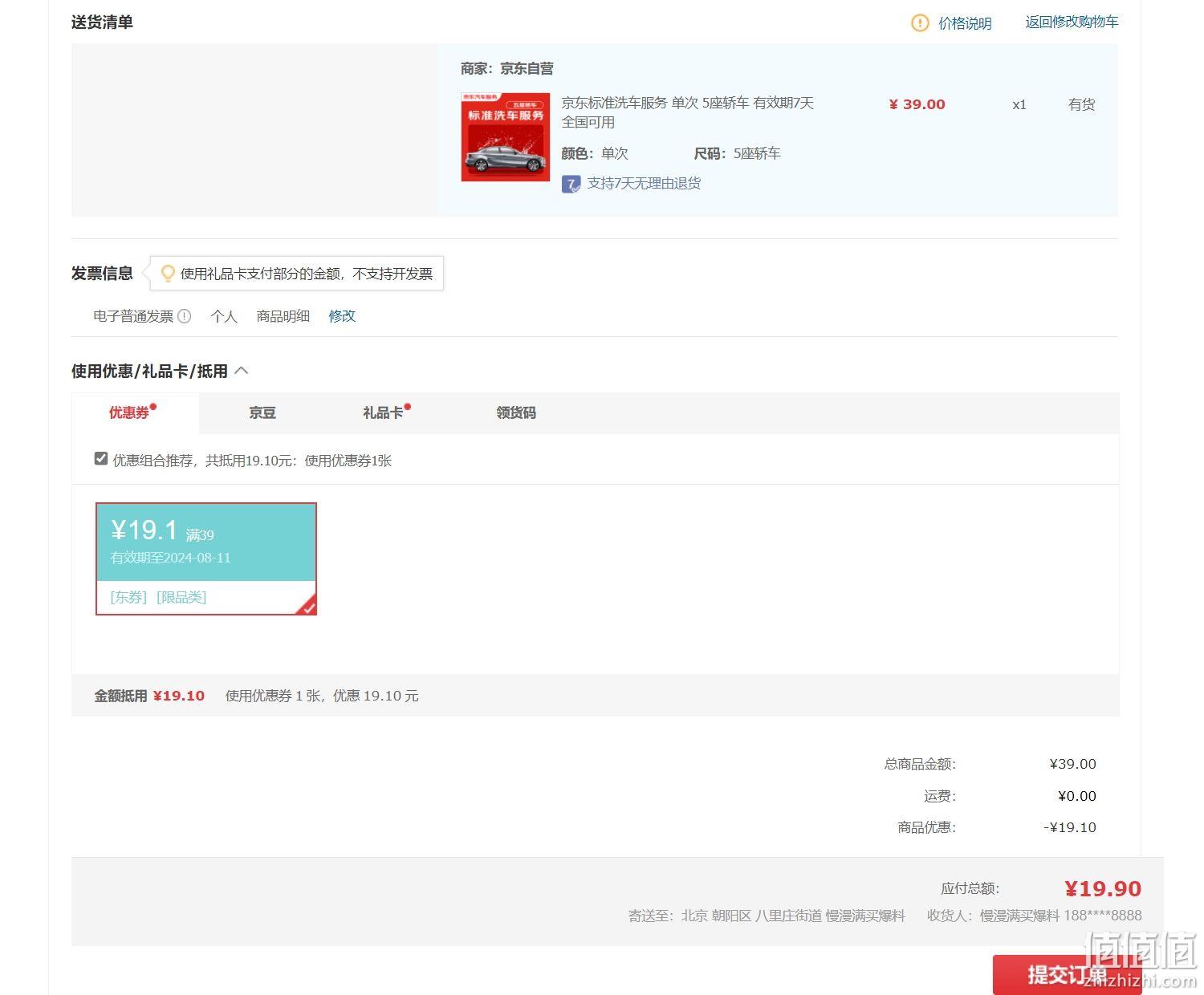Image resolution: width=1204 pixels, height=995 pixels.
Task: Click the ¥39.00 item price
Action: 917,104
